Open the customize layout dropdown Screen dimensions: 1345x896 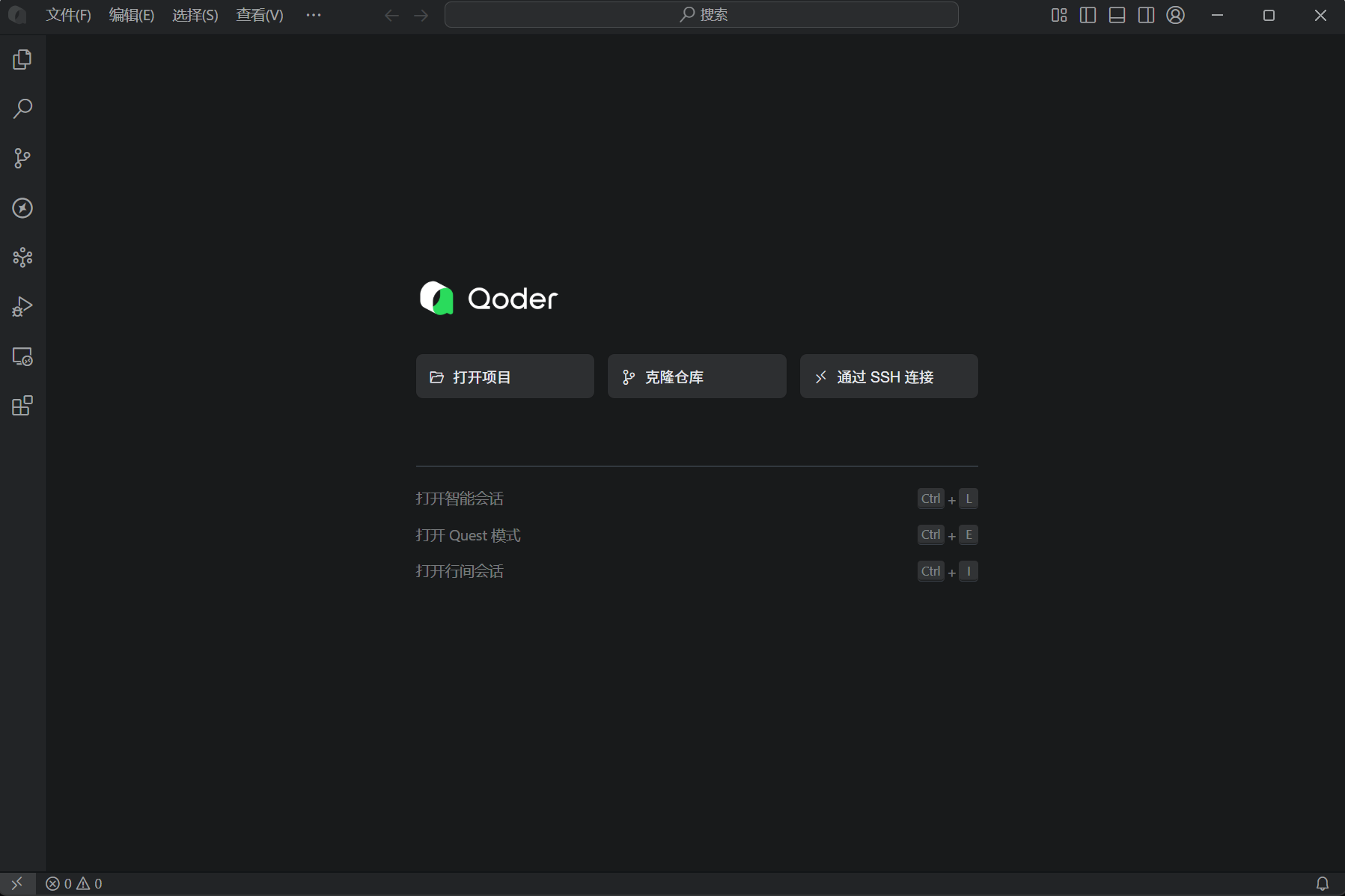pos(1058,14)
